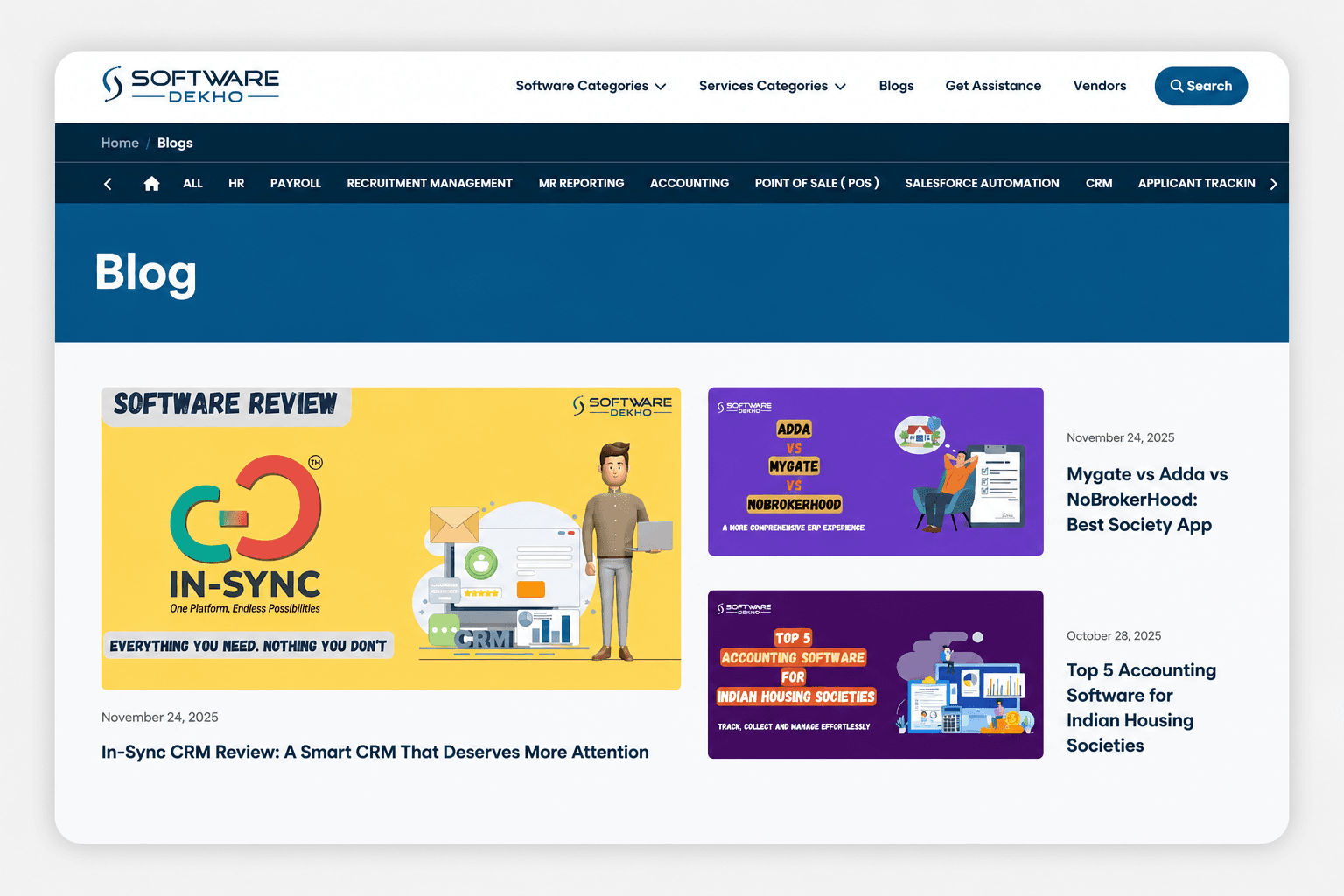Open the Software Categories dropdown
Screen dimensions: 1344x896
point(591,86)
